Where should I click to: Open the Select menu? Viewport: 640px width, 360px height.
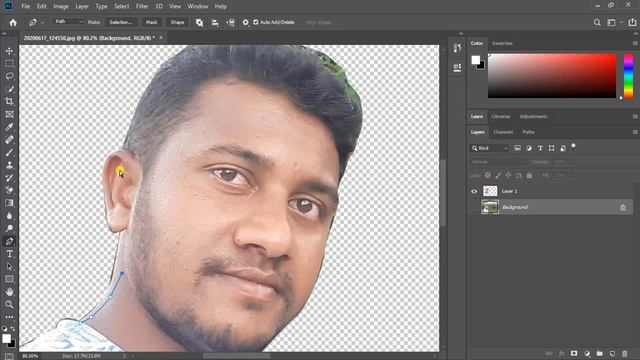coord(121,6)
